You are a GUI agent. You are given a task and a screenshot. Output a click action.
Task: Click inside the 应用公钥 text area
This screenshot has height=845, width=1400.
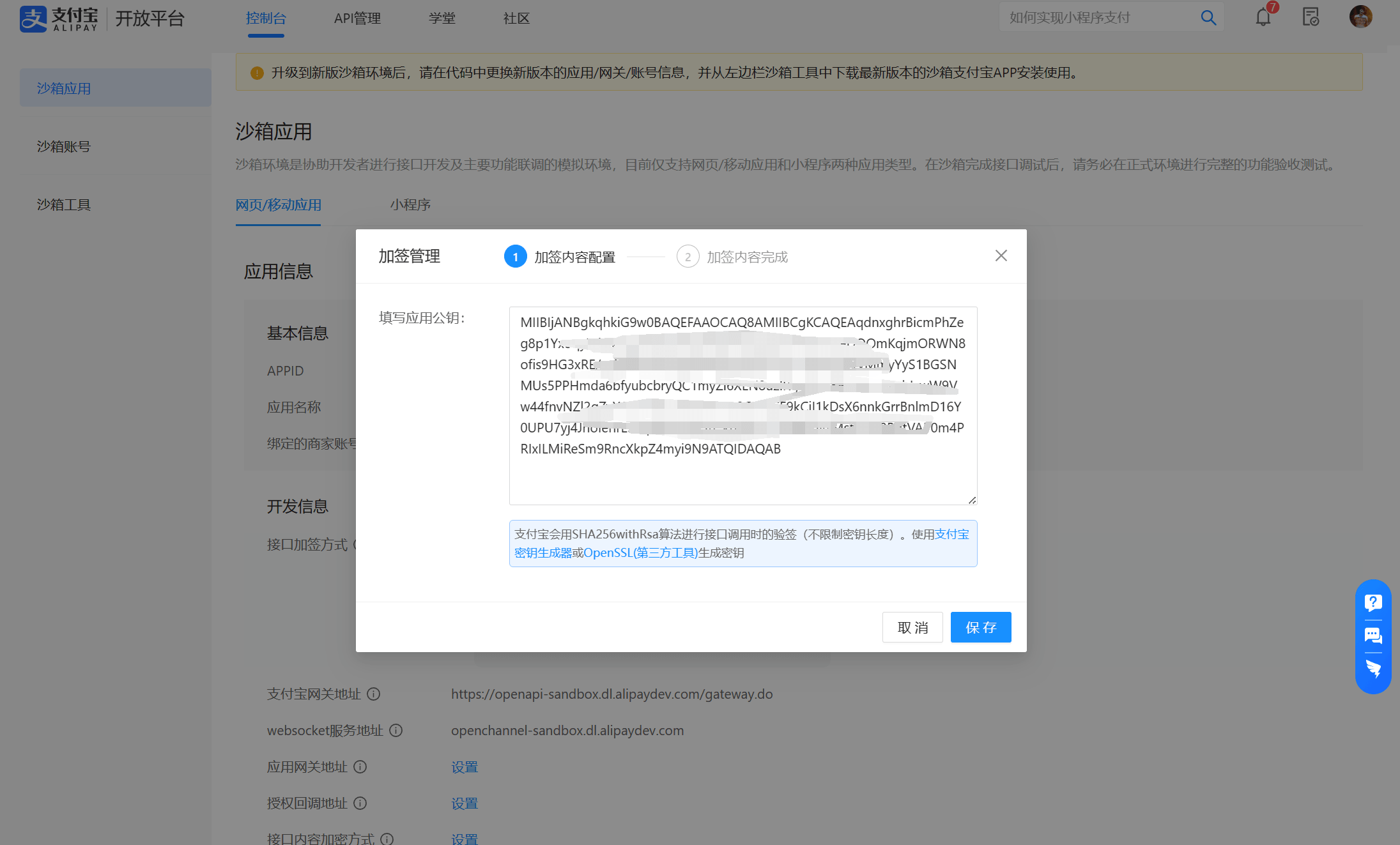click(x=742, y=476)
